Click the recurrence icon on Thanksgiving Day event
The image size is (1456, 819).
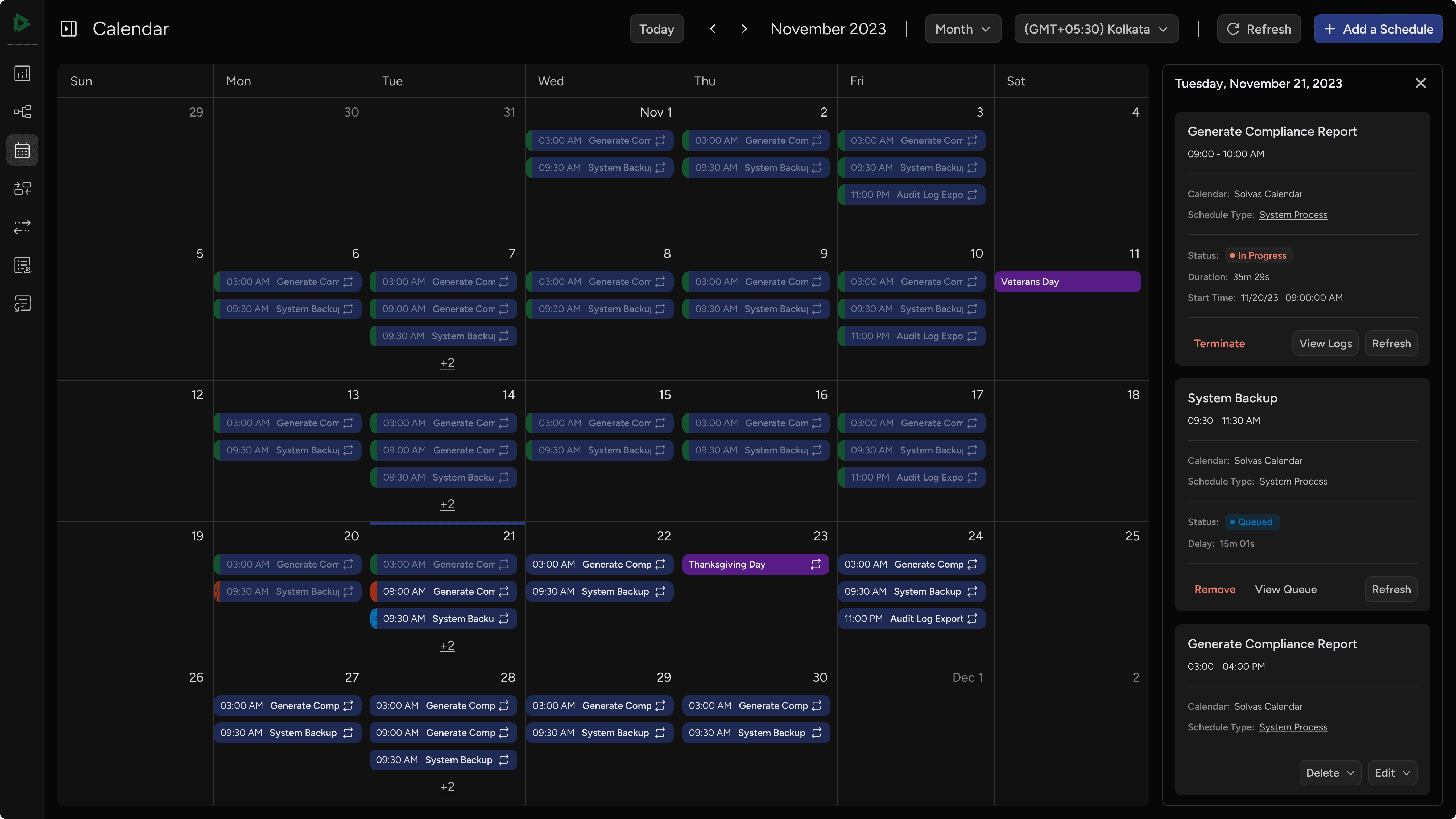(x=815, y=564)
